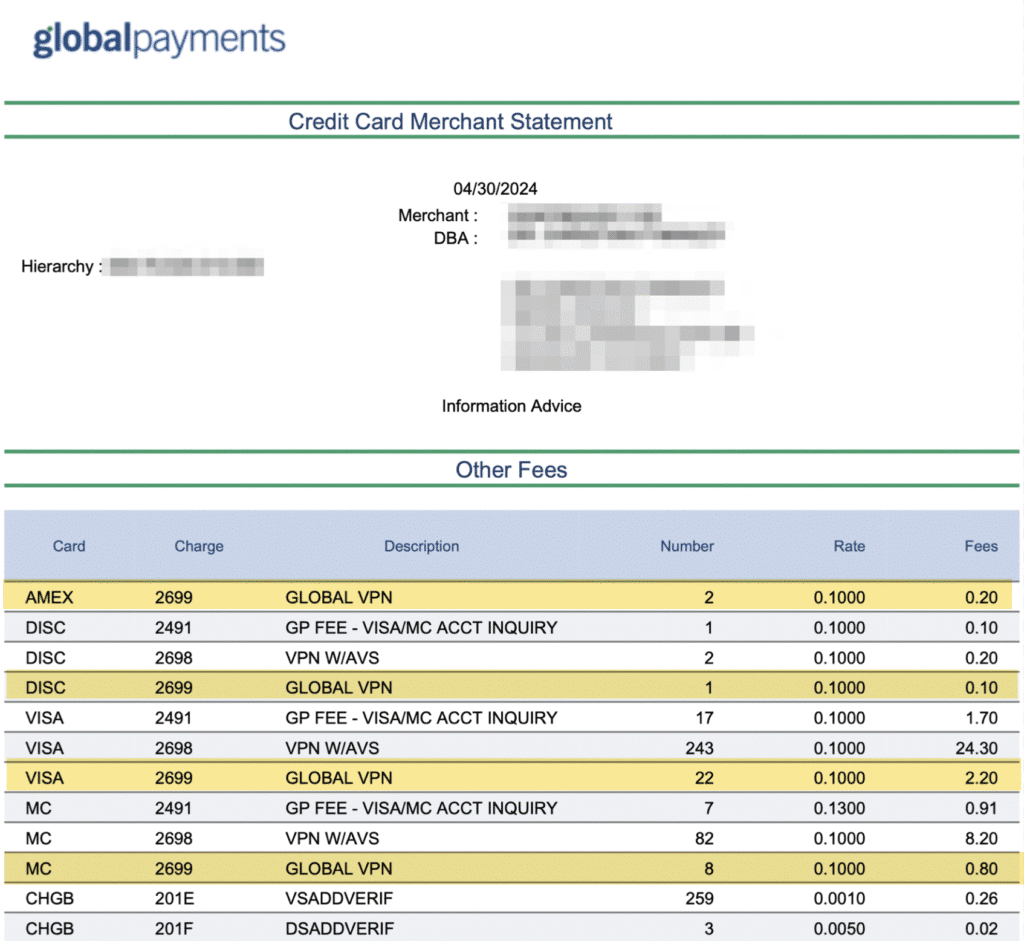
Task: Click the Global Payments logo
Action: 159,39
